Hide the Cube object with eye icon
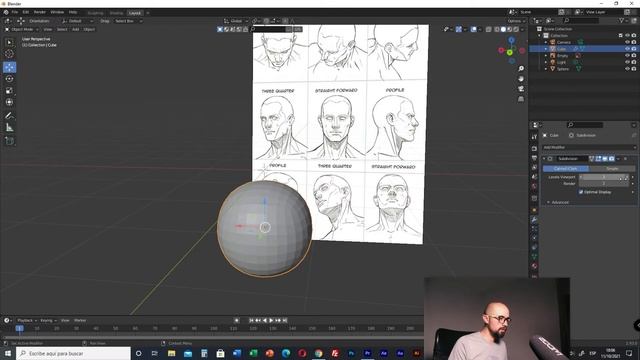640x360 pixels. 627,49
